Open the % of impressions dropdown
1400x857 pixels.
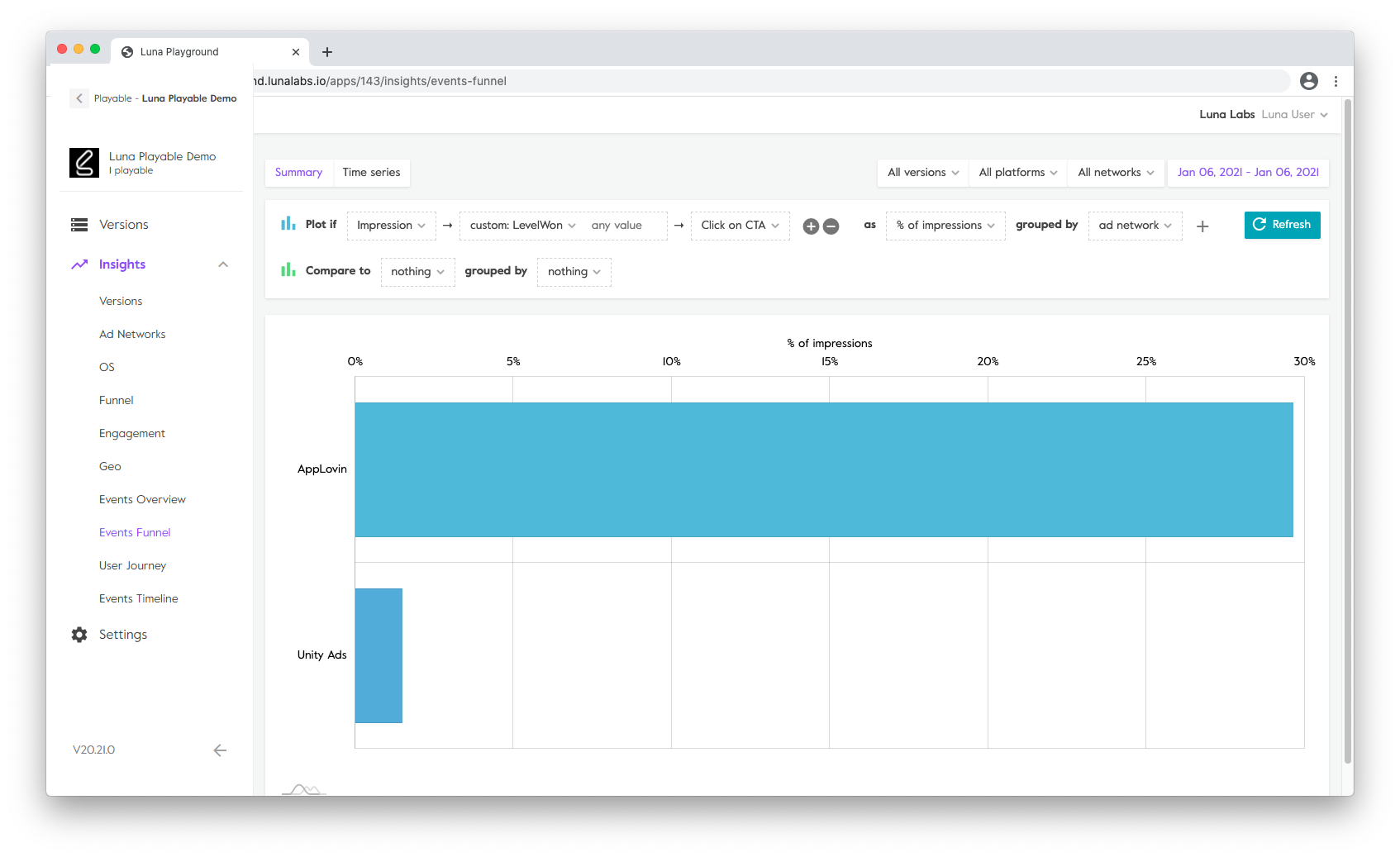coord(945,226)
